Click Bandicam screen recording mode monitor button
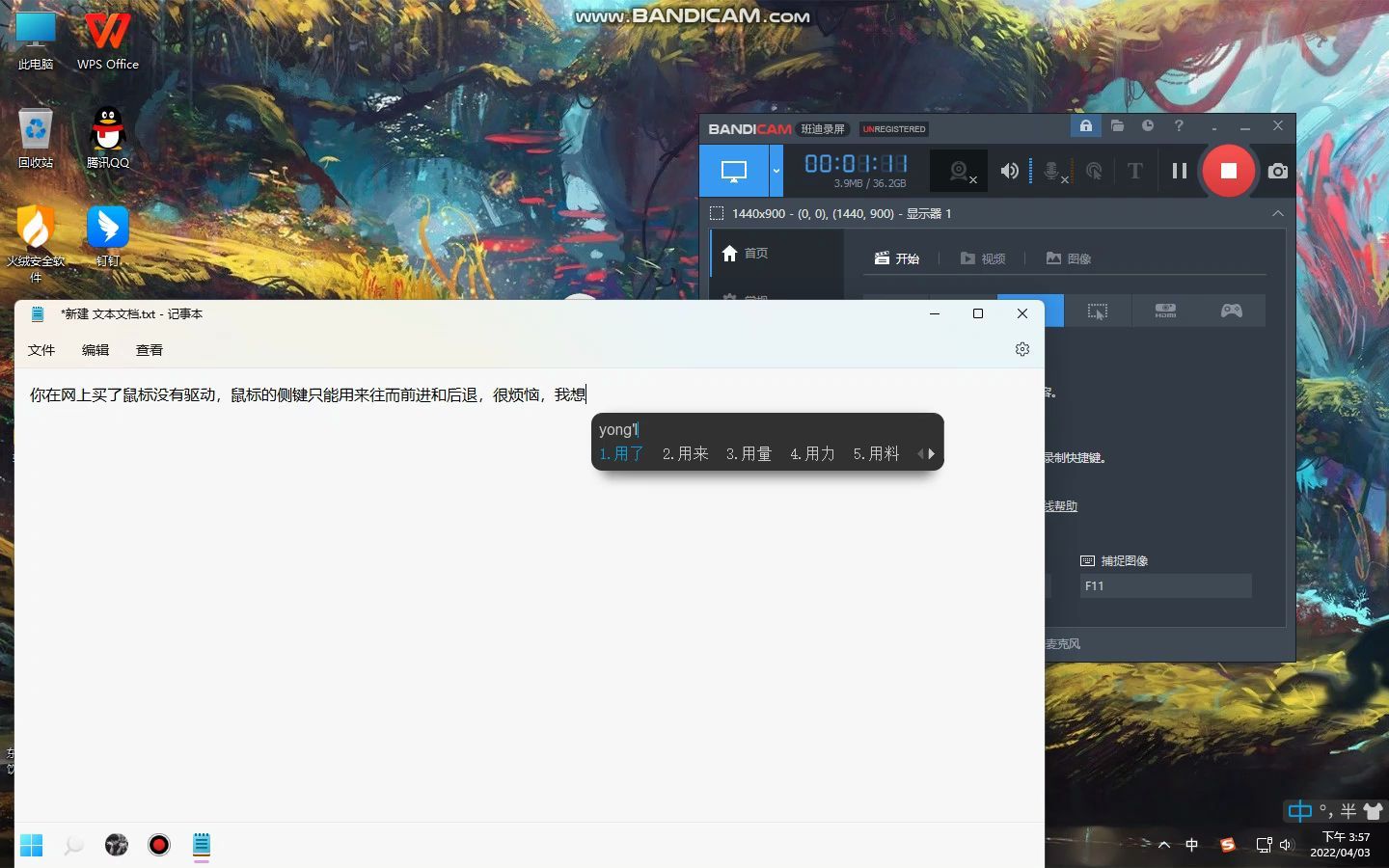Screen dimensions: 1389x868 tap(734, 171)
